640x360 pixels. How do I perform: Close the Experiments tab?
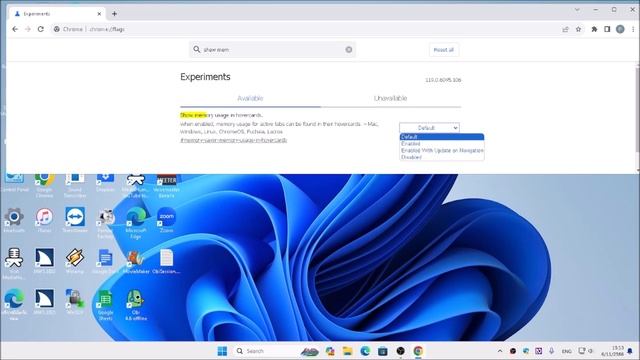(x=99, y=13)
